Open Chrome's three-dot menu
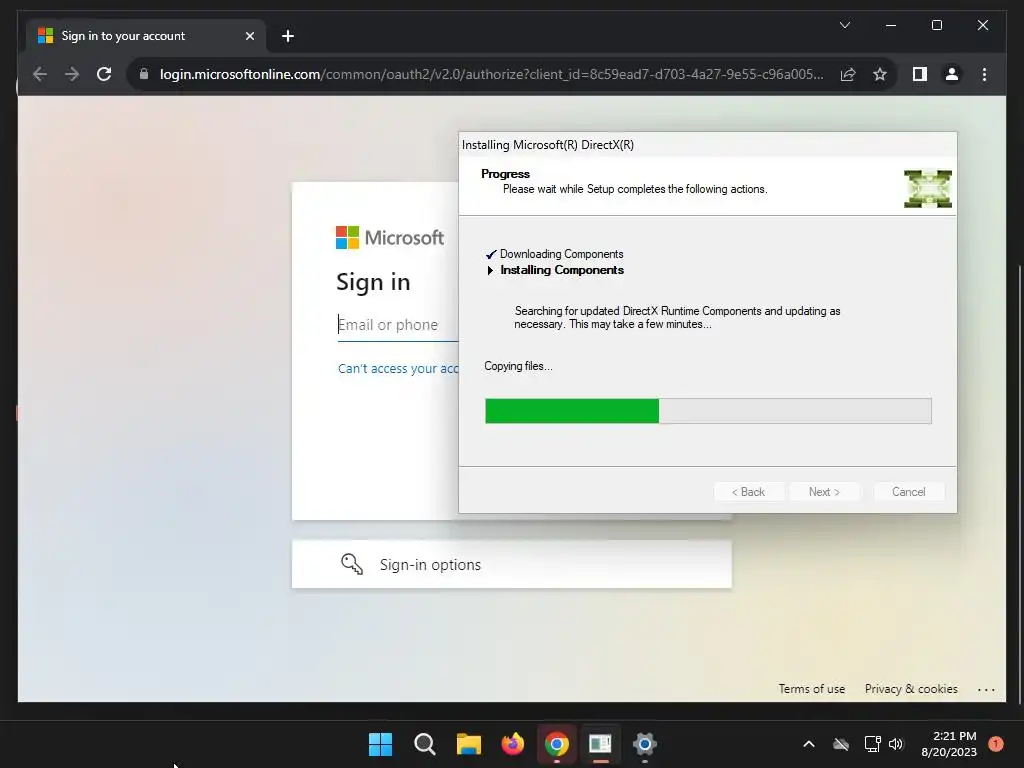Screen dimensions: 1024x768 tap(984, 74)
